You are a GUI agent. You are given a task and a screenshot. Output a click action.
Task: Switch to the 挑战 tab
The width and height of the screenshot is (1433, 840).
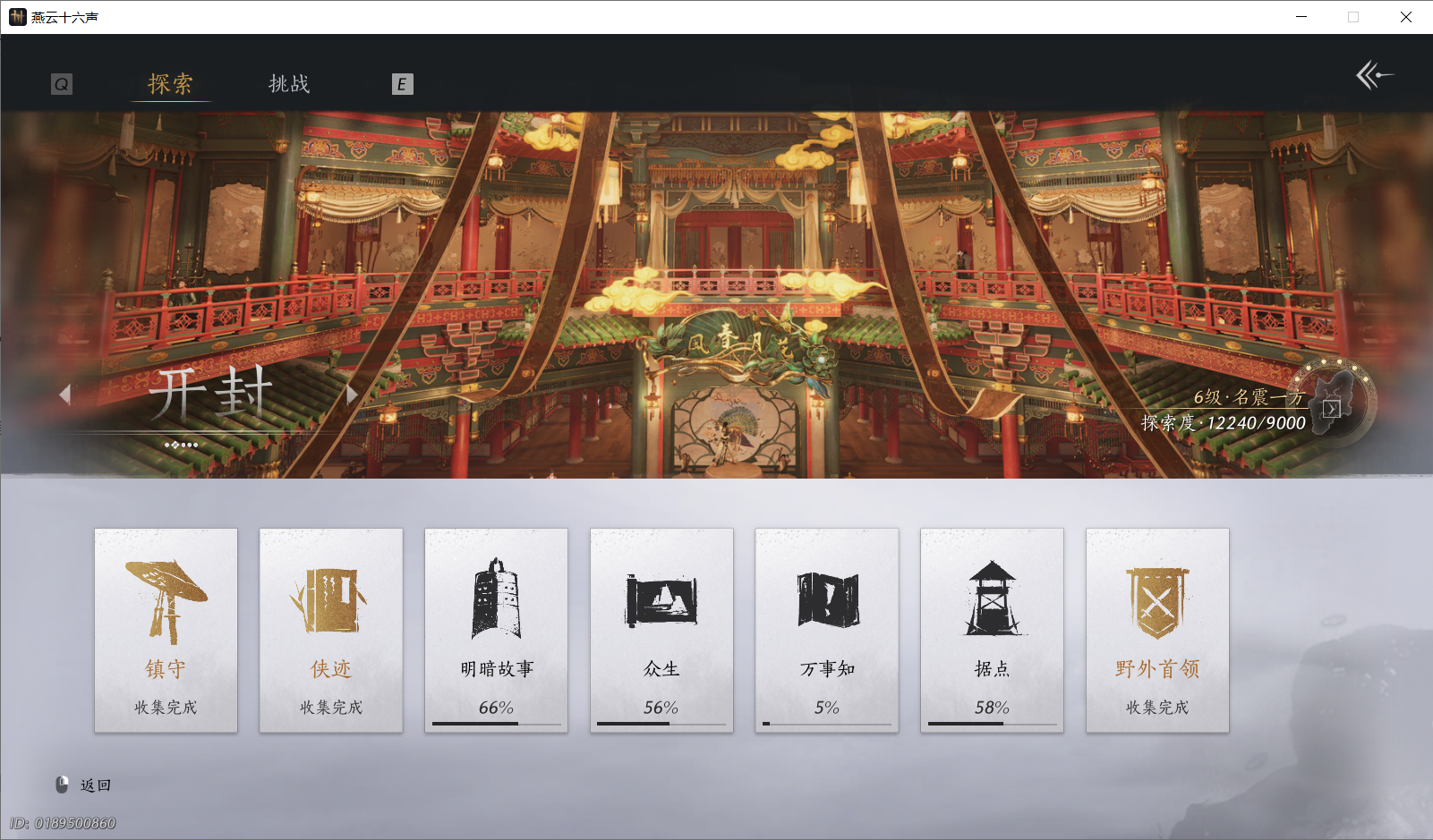[x=289, y=83]
